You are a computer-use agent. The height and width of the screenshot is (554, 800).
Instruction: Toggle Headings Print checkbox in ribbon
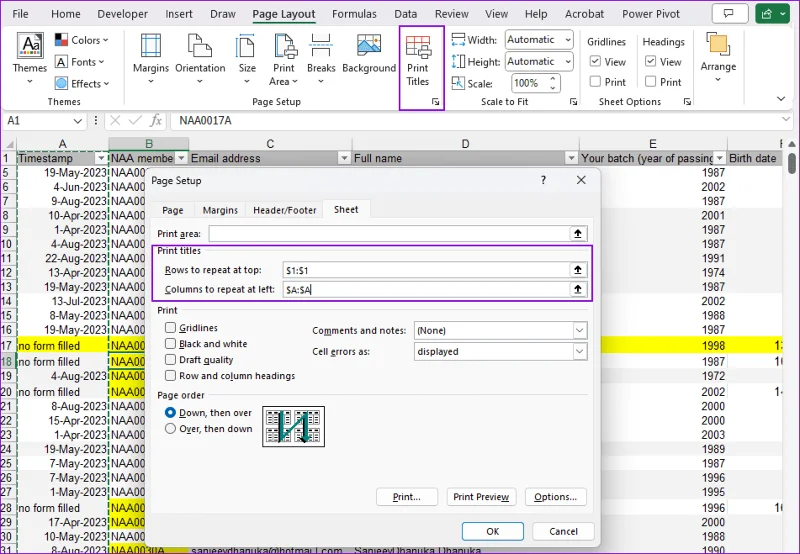tap(650, 82)
